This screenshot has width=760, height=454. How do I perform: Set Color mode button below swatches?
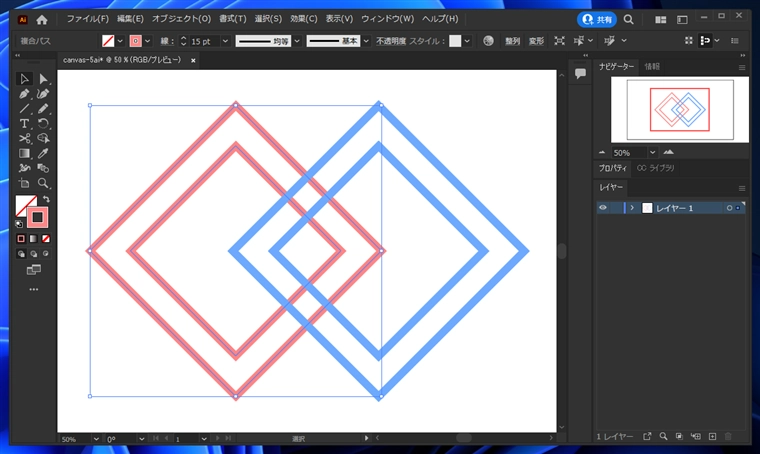[x=21, y=238]
